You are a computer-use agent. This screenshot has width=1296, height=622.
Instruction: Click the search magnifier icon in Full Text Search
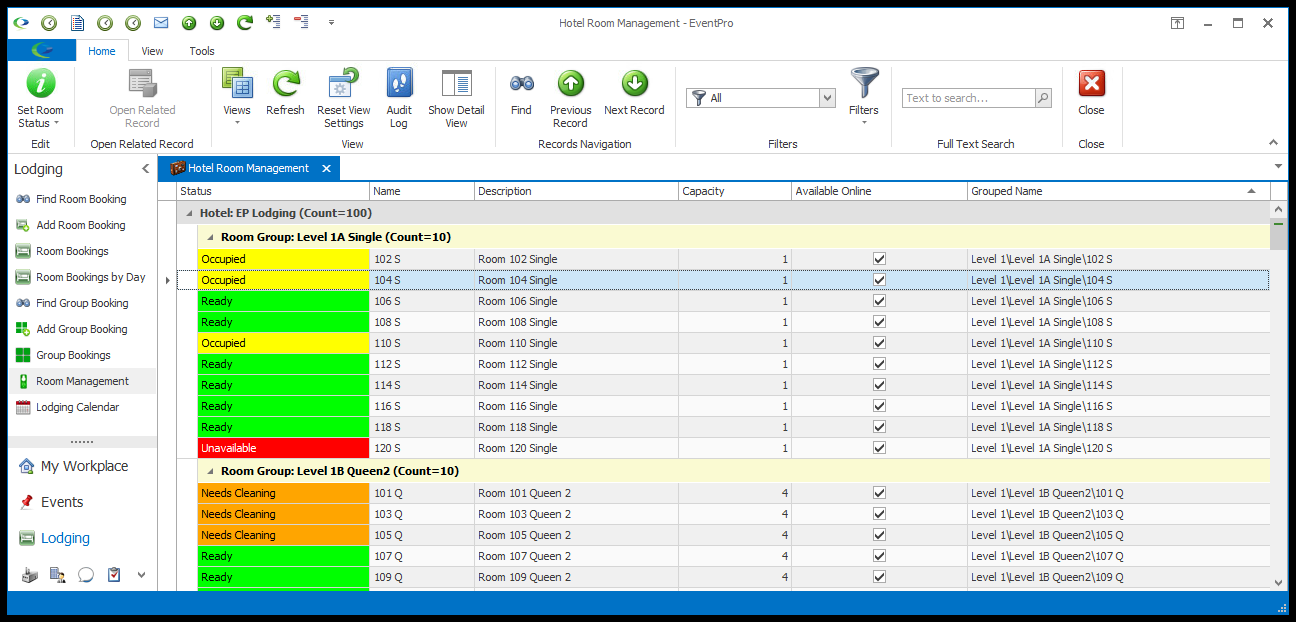pos(1043,98)
